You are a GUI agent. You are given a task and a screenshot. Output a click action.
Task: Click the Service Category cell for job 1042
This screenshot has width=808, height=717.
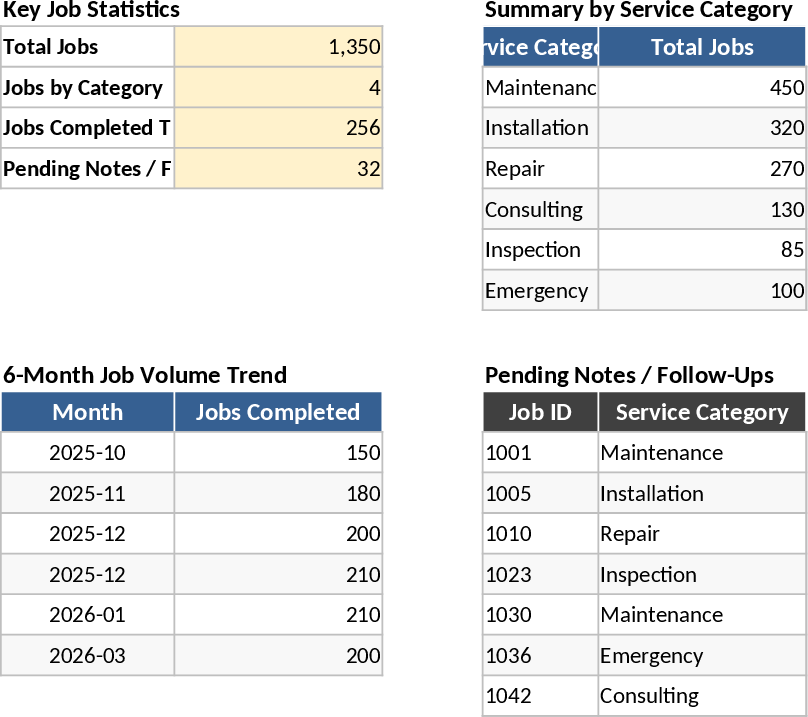pos(702,696)
